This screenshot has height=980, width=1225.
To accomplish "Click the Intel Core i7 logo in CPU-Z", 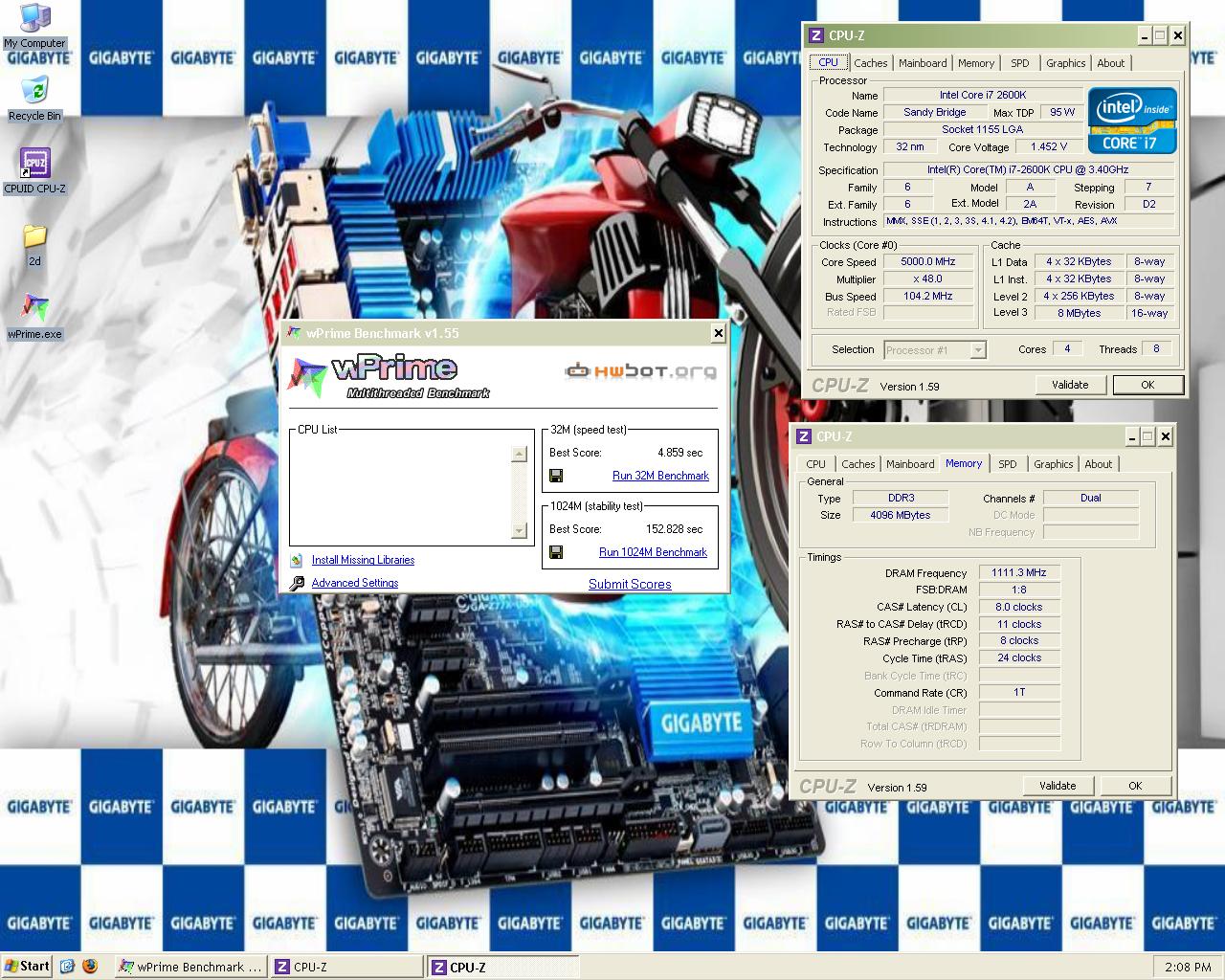I will (x=1132, y=120).
